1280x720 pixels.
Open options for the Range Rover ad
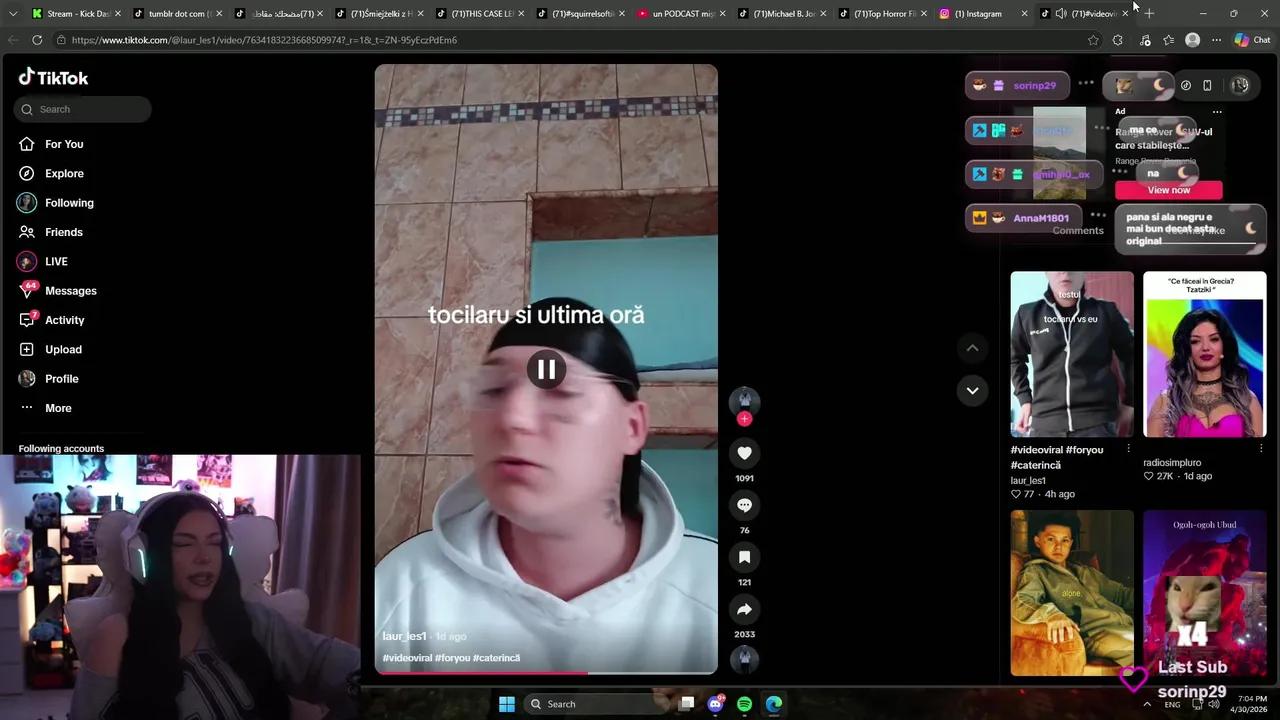(1217, 112)
